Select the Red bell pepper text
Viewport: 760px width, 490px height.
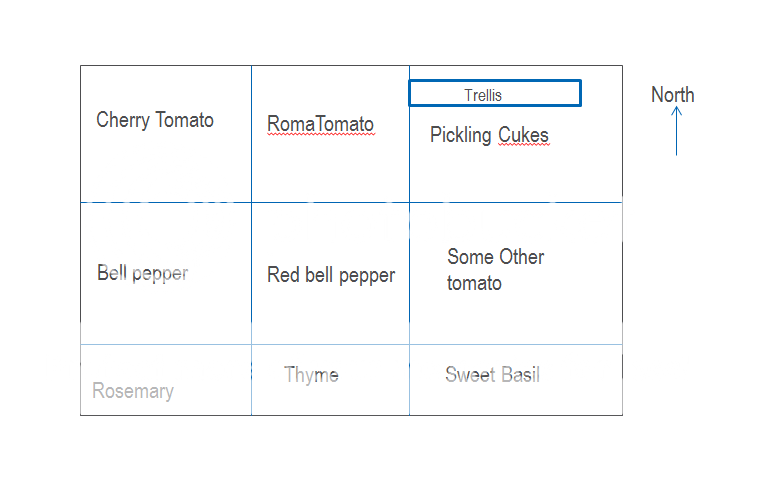click(x=331, y=275)
